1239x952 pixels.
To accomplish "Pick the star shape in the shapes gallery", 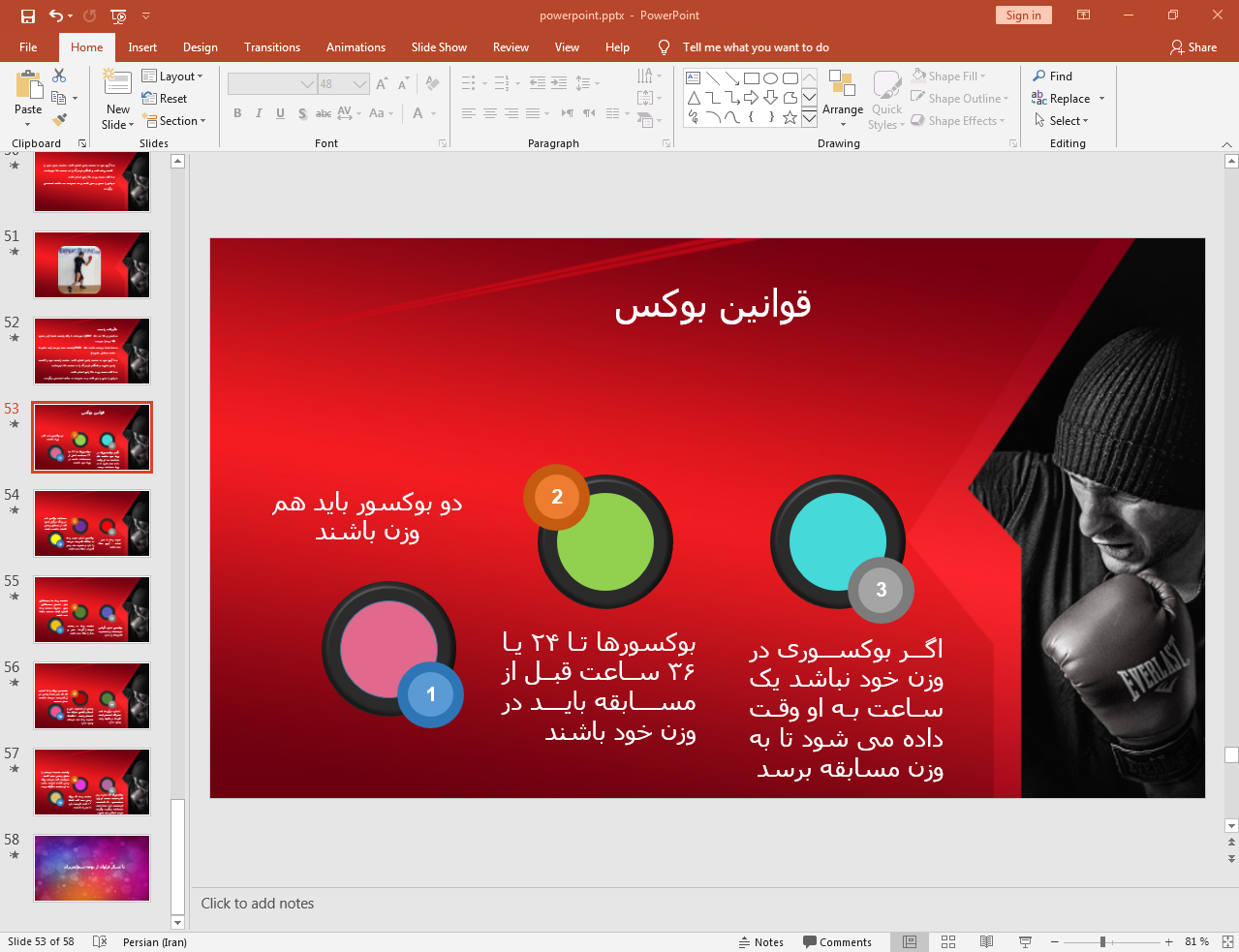I will (x=790, y=117).
